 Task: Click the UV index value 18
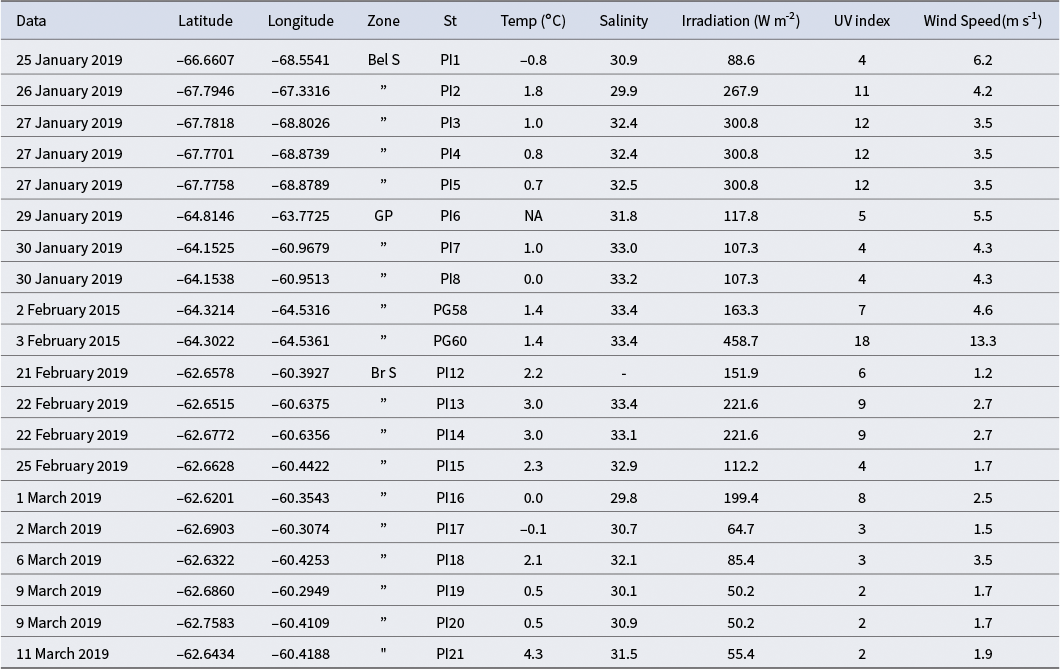[861, 341]
